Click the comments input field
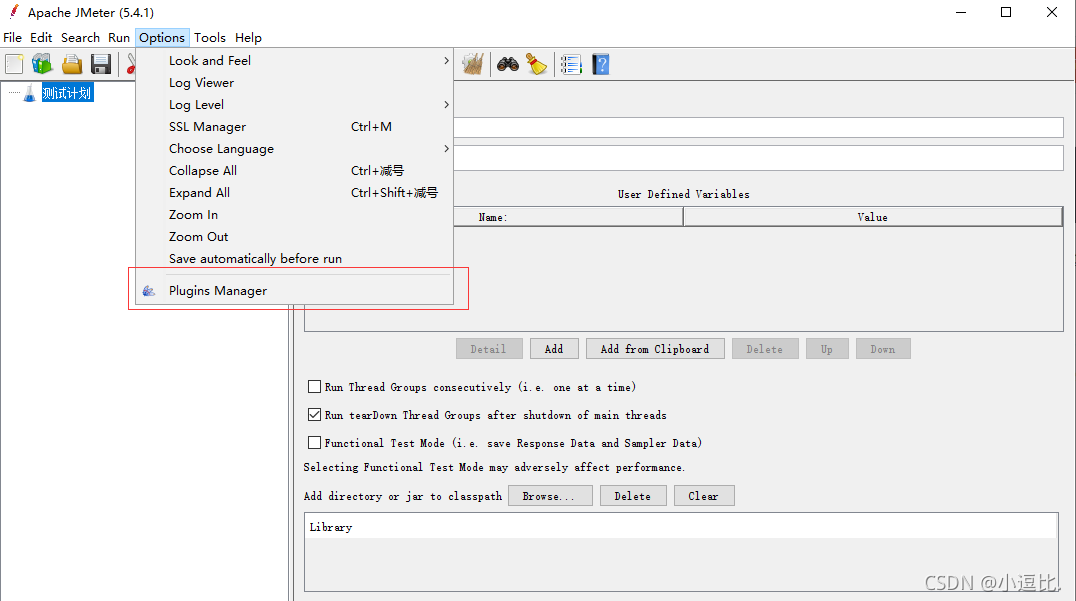1076x601 pixels. [758, 158]
